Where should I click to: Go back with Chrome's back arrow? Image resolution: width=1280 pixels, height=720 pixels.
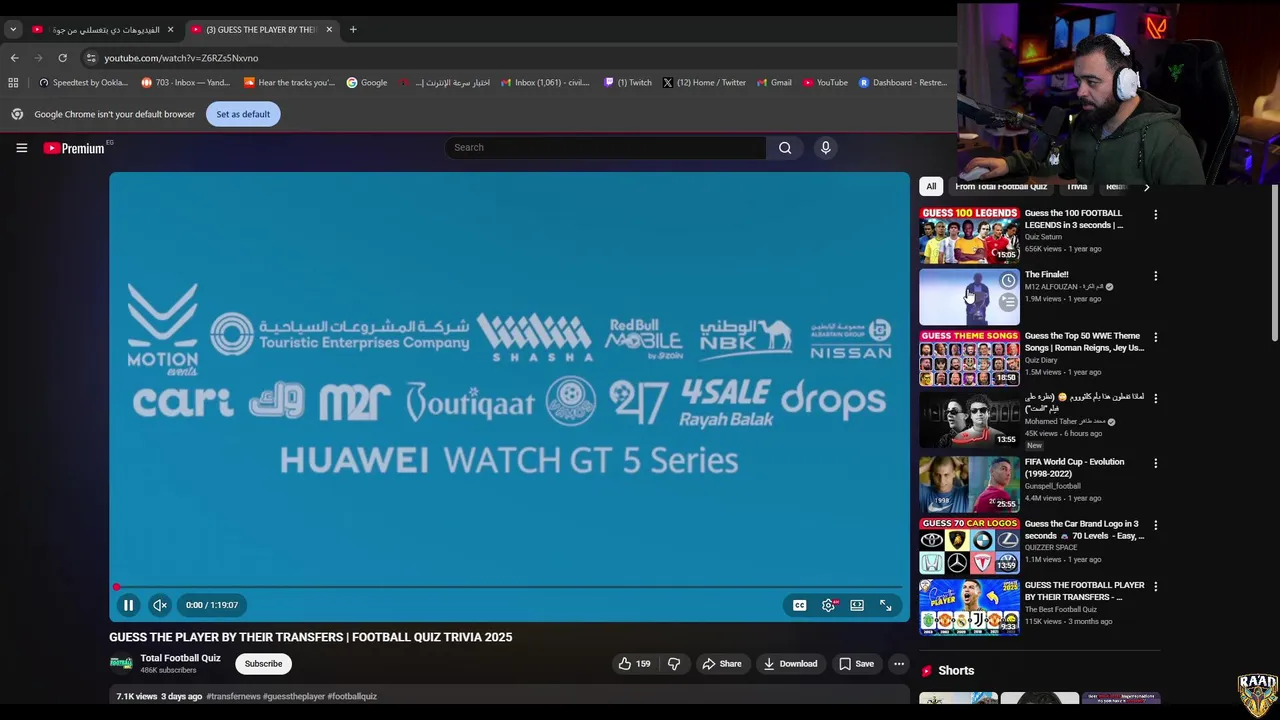point(14,58)
